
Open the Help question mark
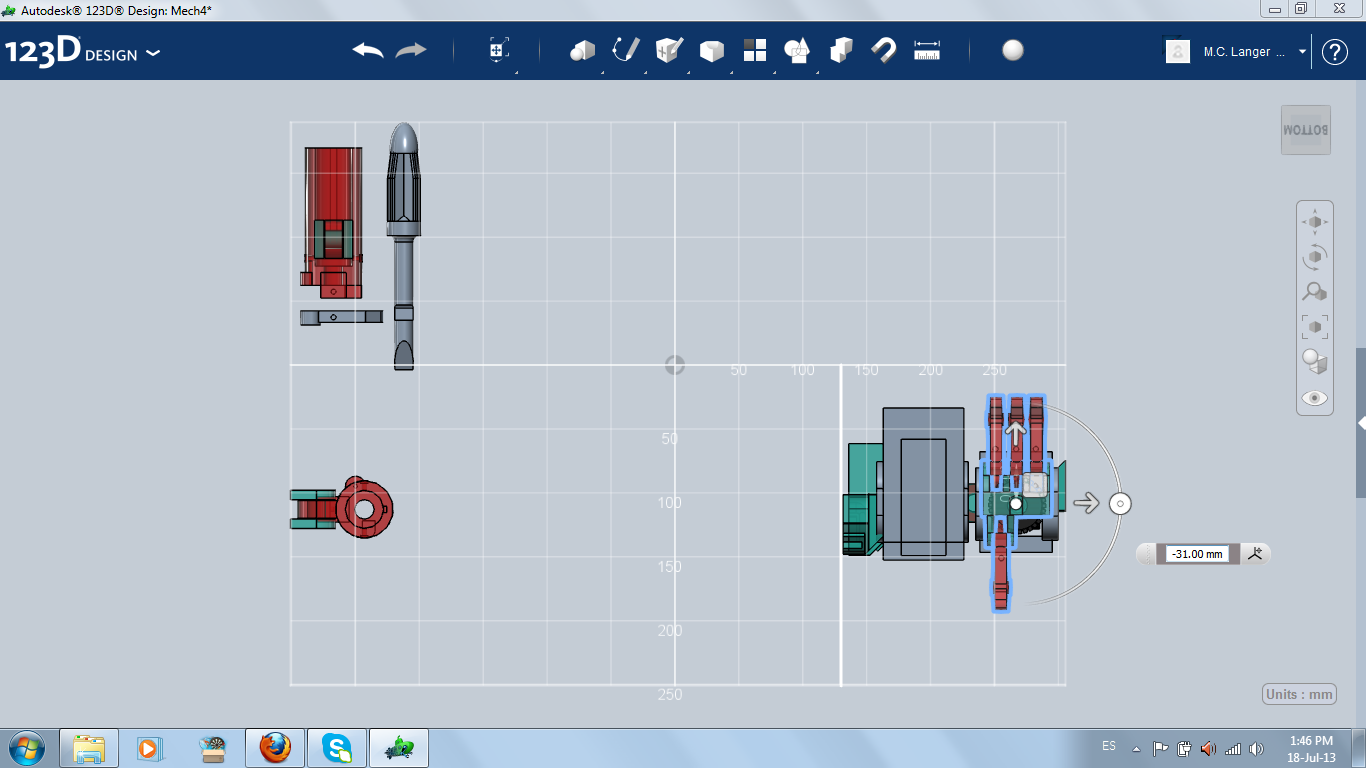1335,52
